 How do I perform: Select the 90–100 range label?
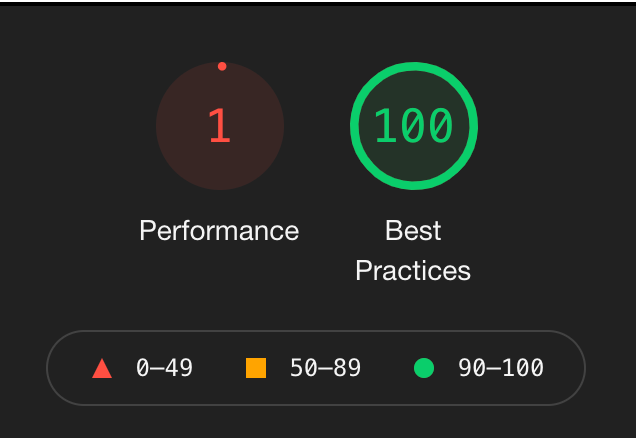coord(501,368)
